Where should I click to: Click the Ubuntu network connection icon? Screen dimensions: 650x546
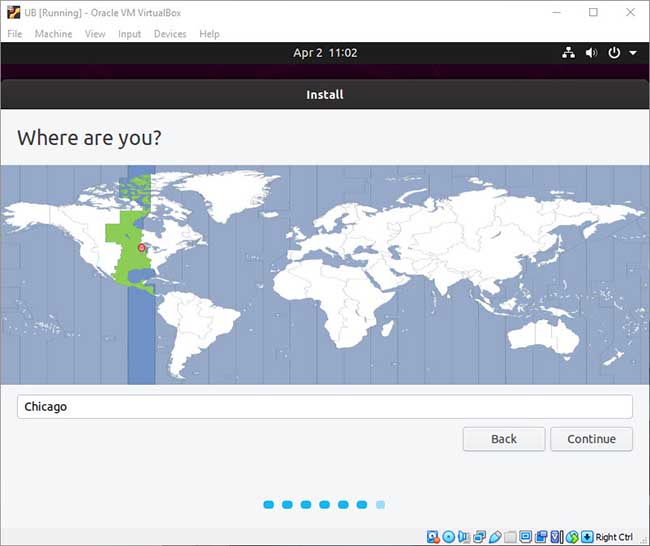568,53
